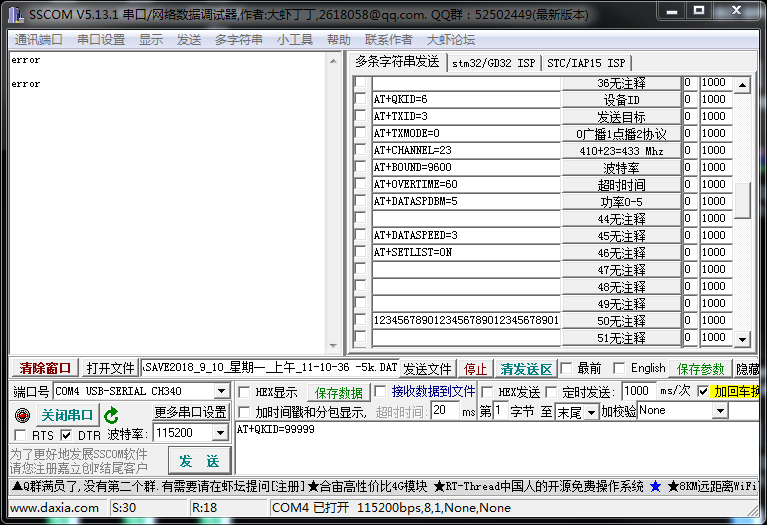
Task: Open the 115200 baud rate dropdown
Action: coord(221,433)
